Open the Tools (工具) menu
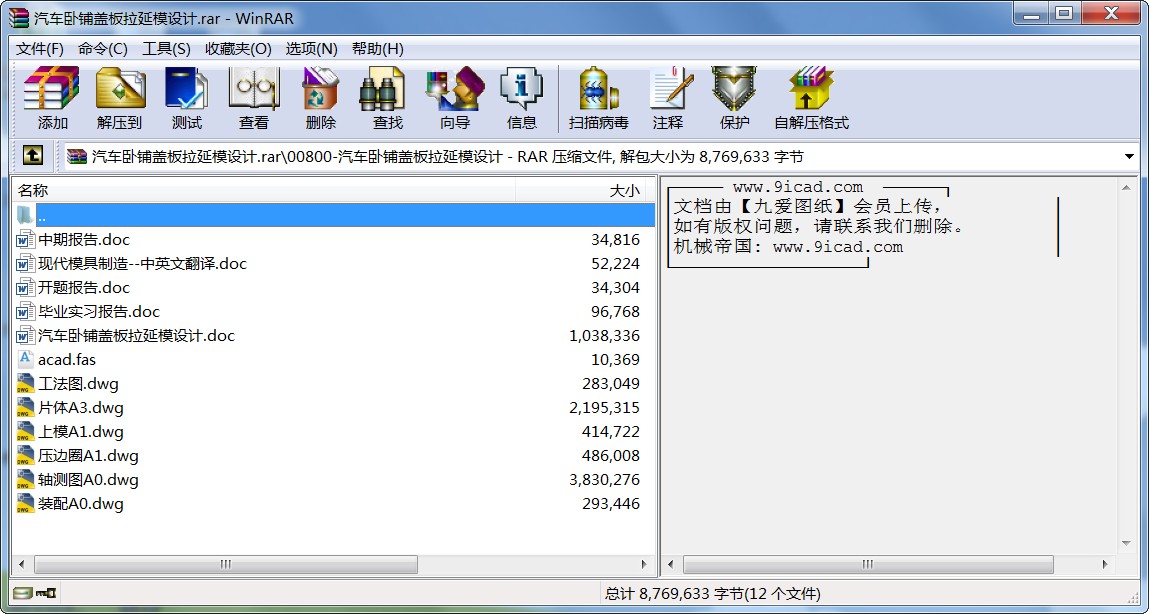 point(166,49)
